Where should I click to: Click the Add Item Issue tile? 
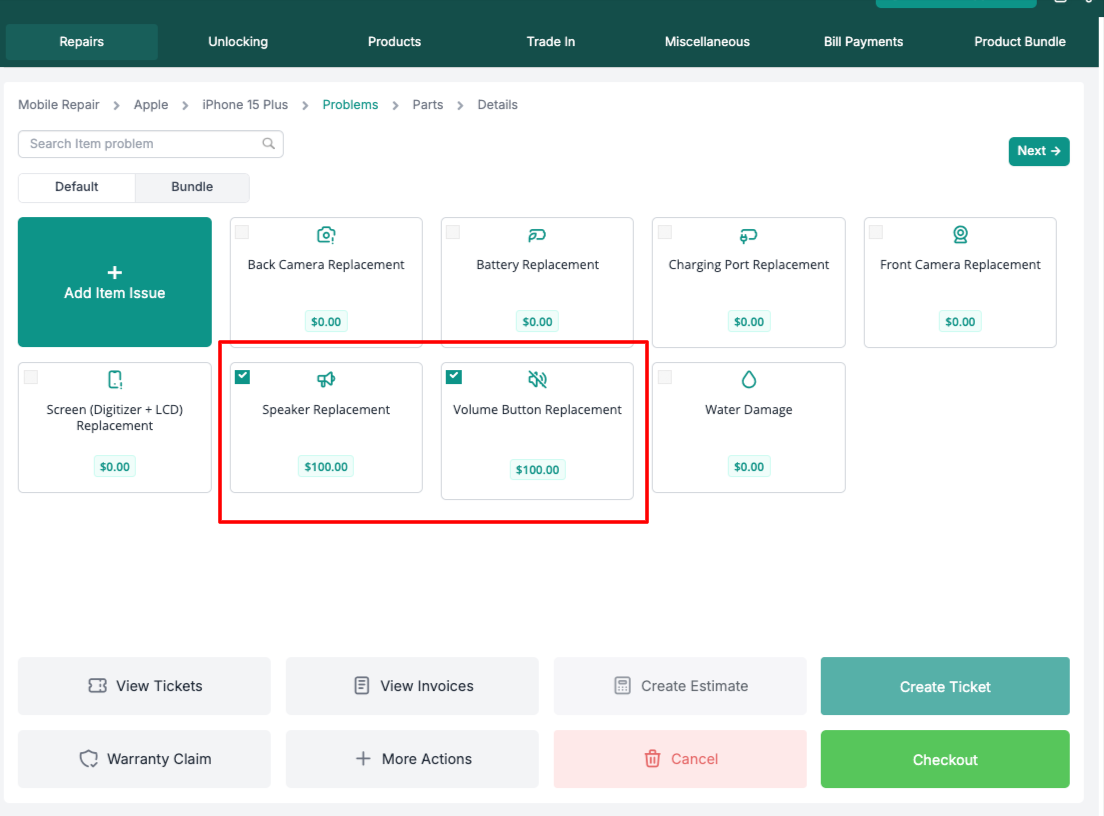pos(115,282)
